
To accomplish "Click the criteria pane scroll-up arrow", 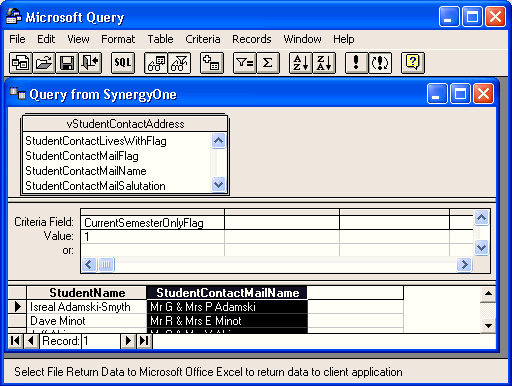I will point(482,218).
